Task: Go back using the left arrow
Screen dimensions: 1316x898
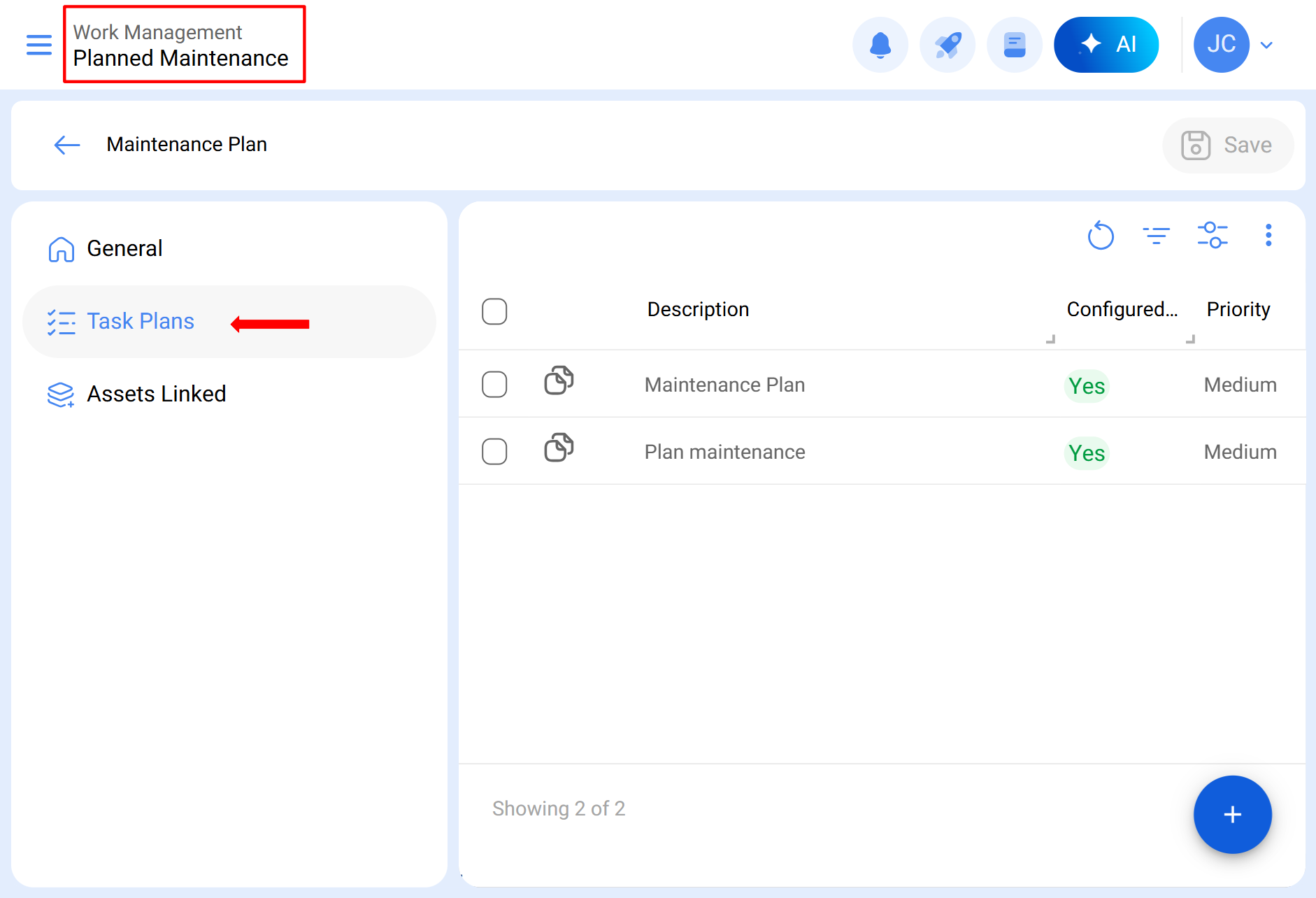Action: click(x=67, y=145)
